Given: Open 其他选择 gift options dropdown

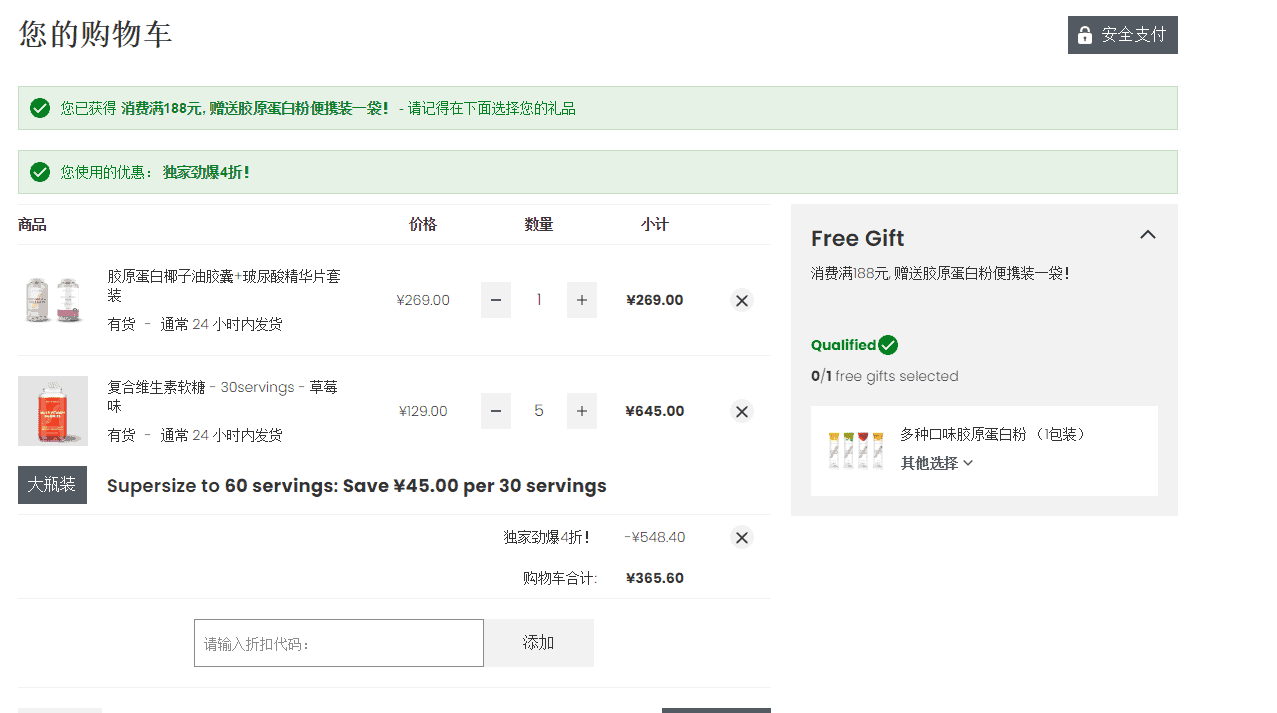Looking at the screenshot, I should point(937,463).
